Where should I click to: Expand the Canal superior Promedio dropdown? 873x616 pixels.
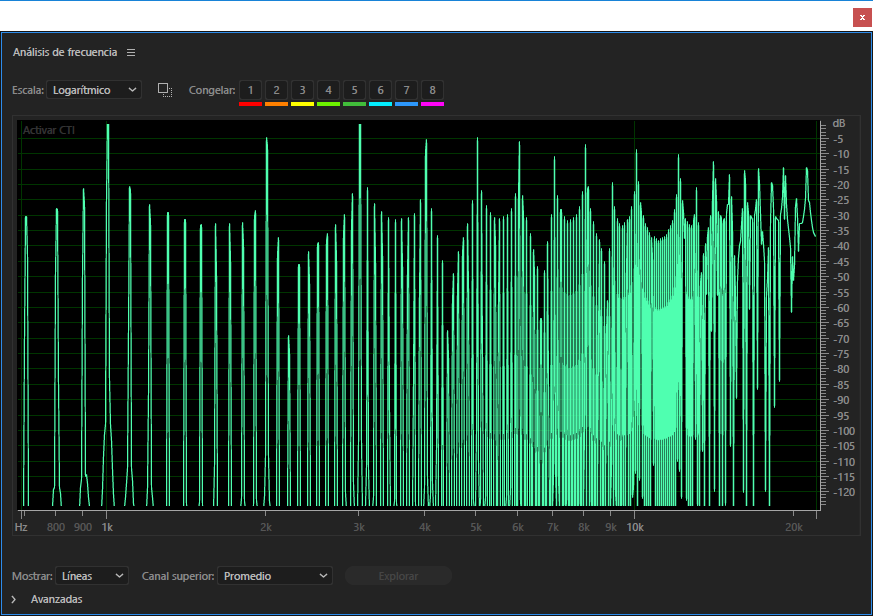point(274,576)
